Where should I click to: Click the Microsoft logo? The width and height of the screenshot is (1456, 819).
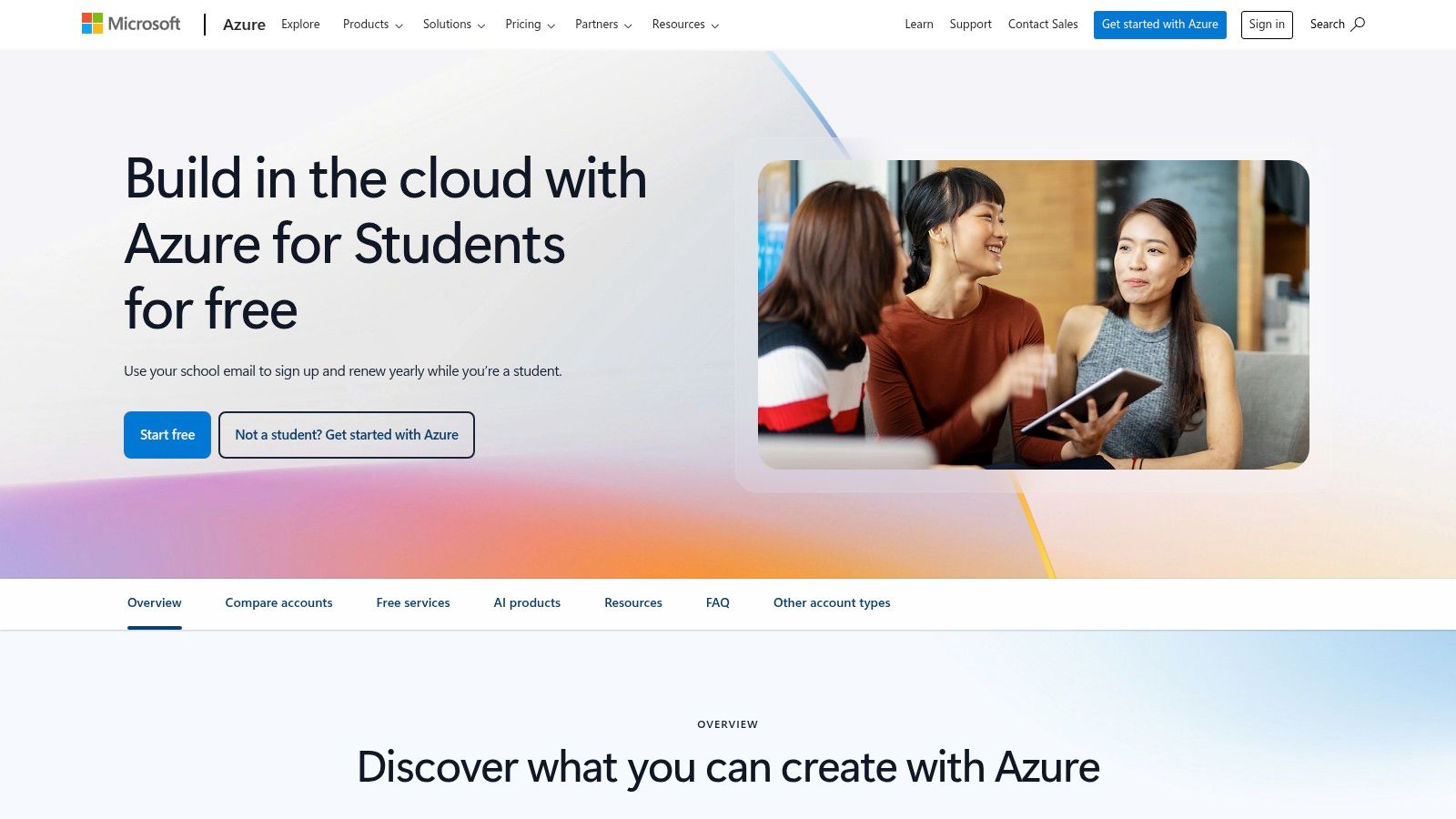coord(131,24)
